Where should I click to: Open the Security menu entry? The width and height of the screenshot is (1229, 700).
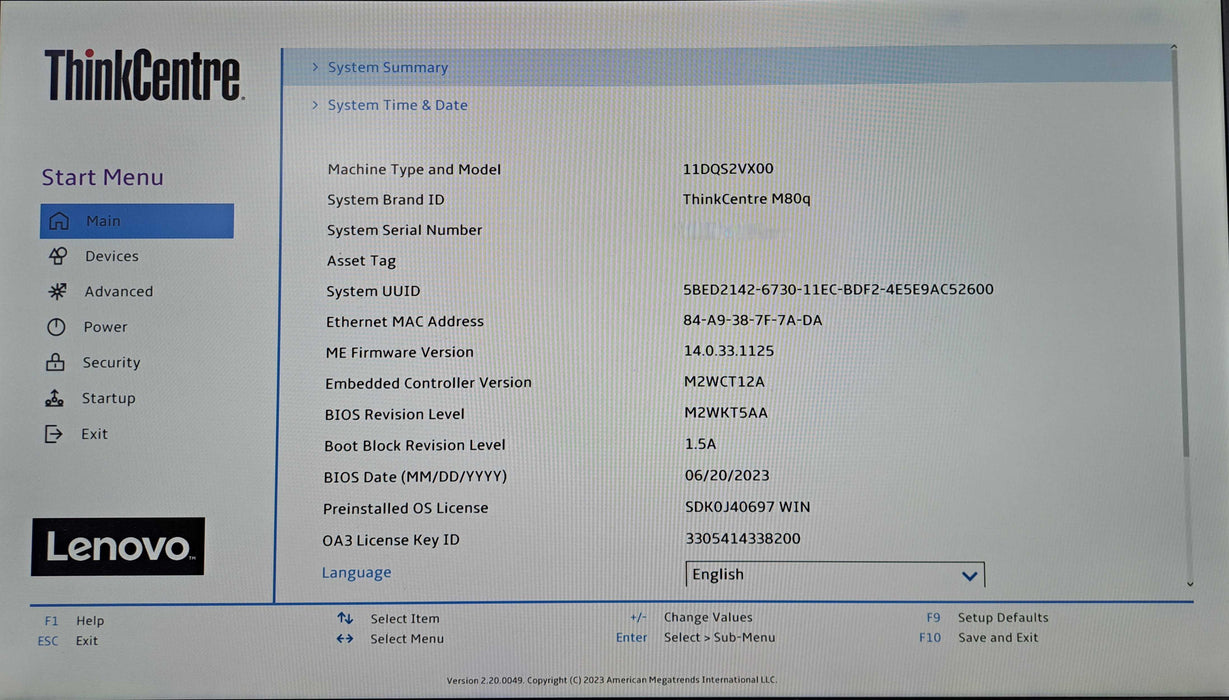(111, 362)
